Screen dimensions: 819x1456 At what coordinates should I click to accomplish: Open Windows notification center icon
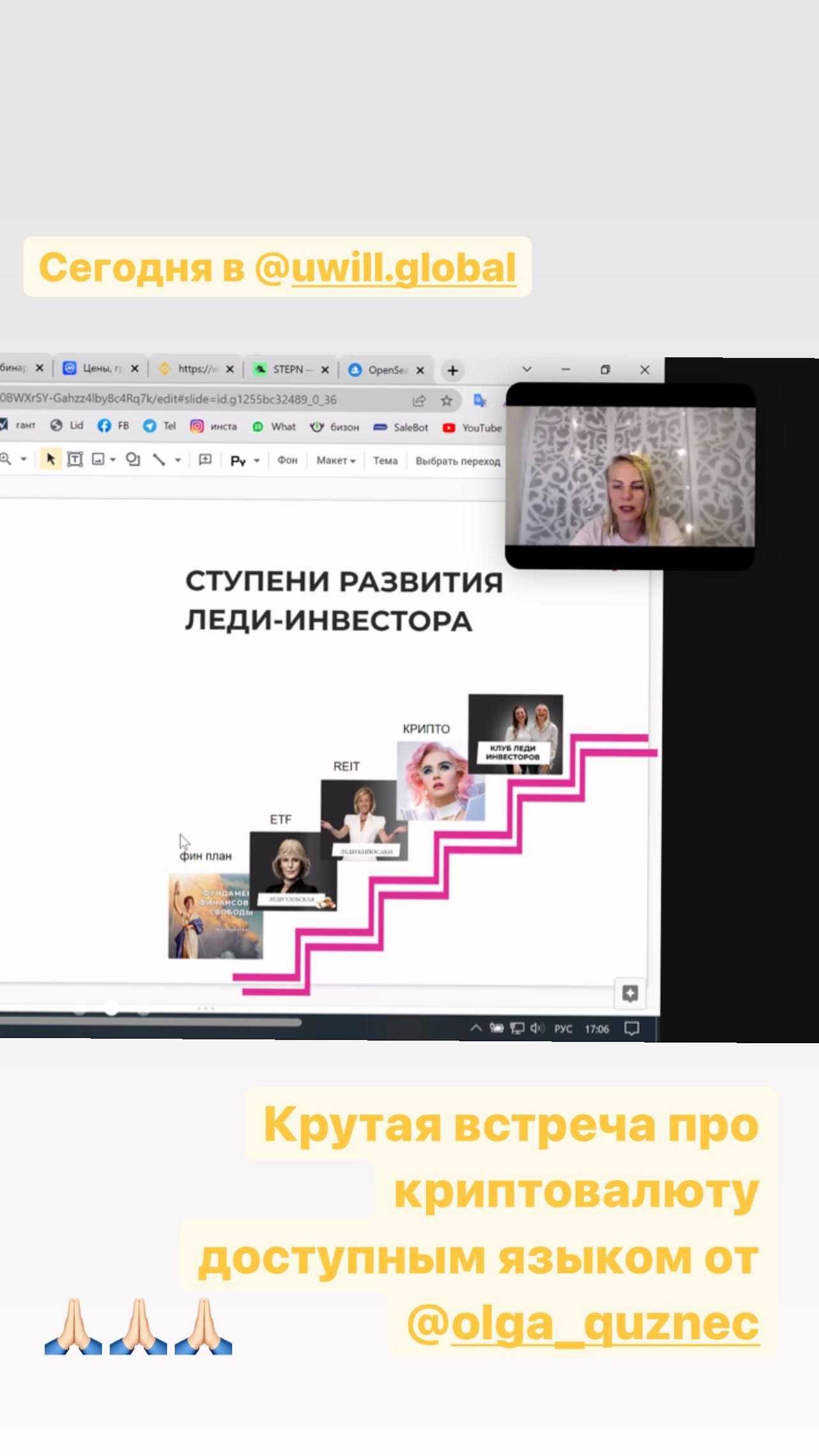(x=631, y=1029)
